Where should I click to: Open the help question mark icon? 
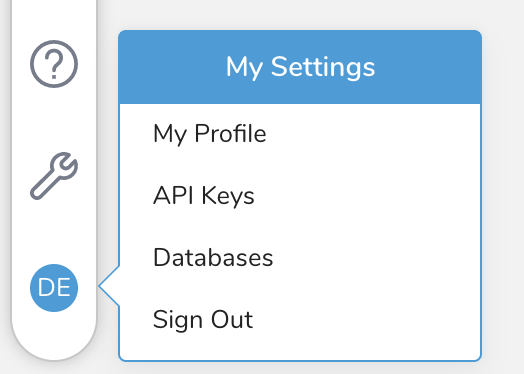click(54, 64)
